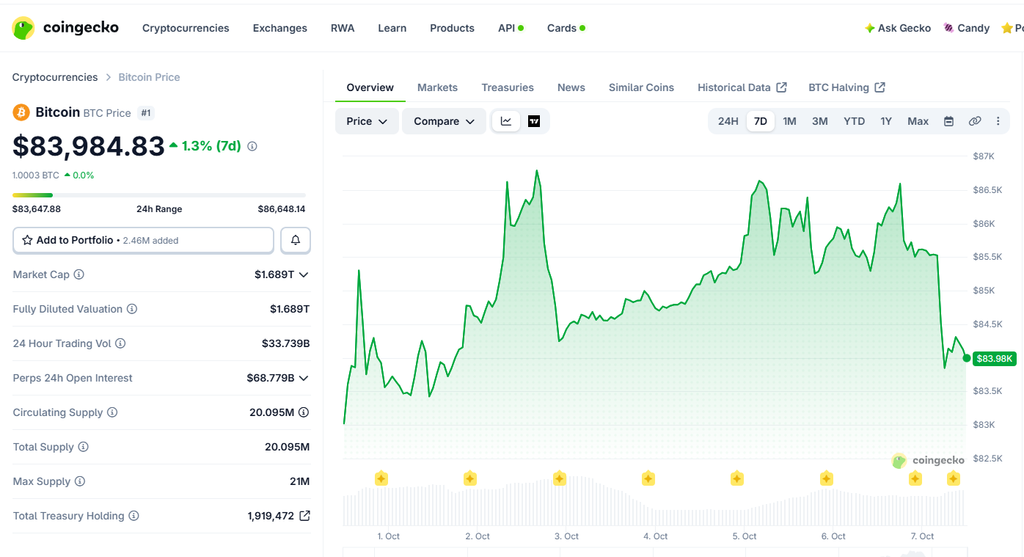Screen dimensions: 1024x557
Task: Copy chart link with the chain icon
Action: click(974, 121)
